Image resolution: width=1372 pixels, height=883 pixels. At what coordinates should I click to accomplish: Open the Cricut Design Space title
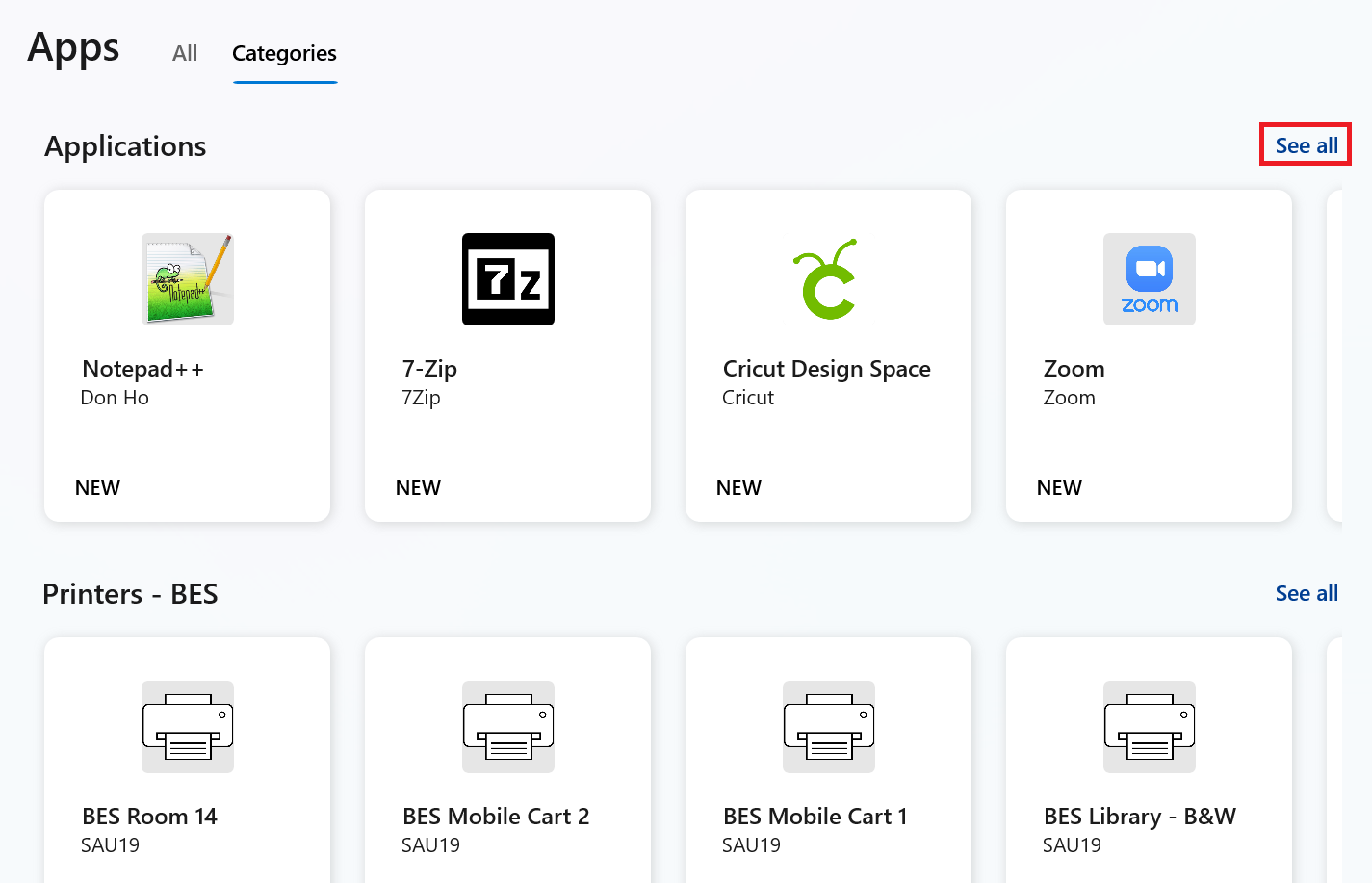pyautogui.click(x=827, y=369)
